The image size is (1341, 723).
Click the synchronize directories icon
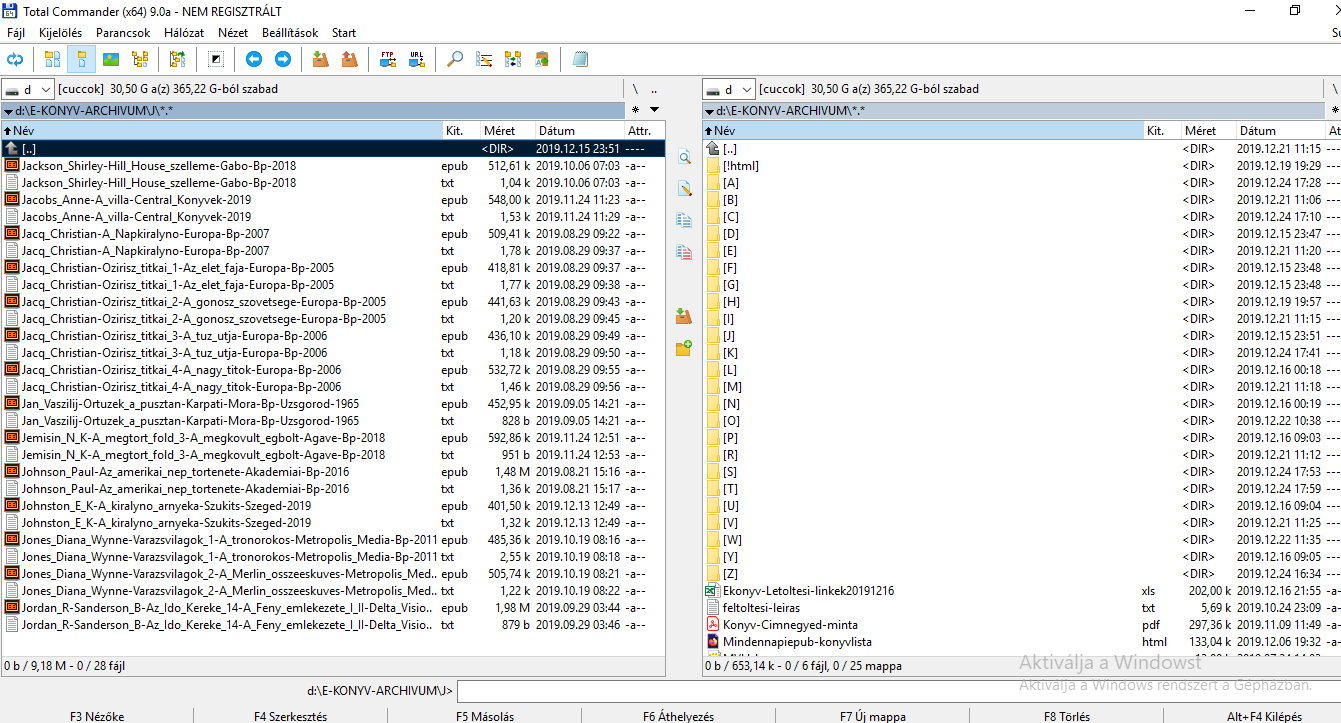pos(513,59)
